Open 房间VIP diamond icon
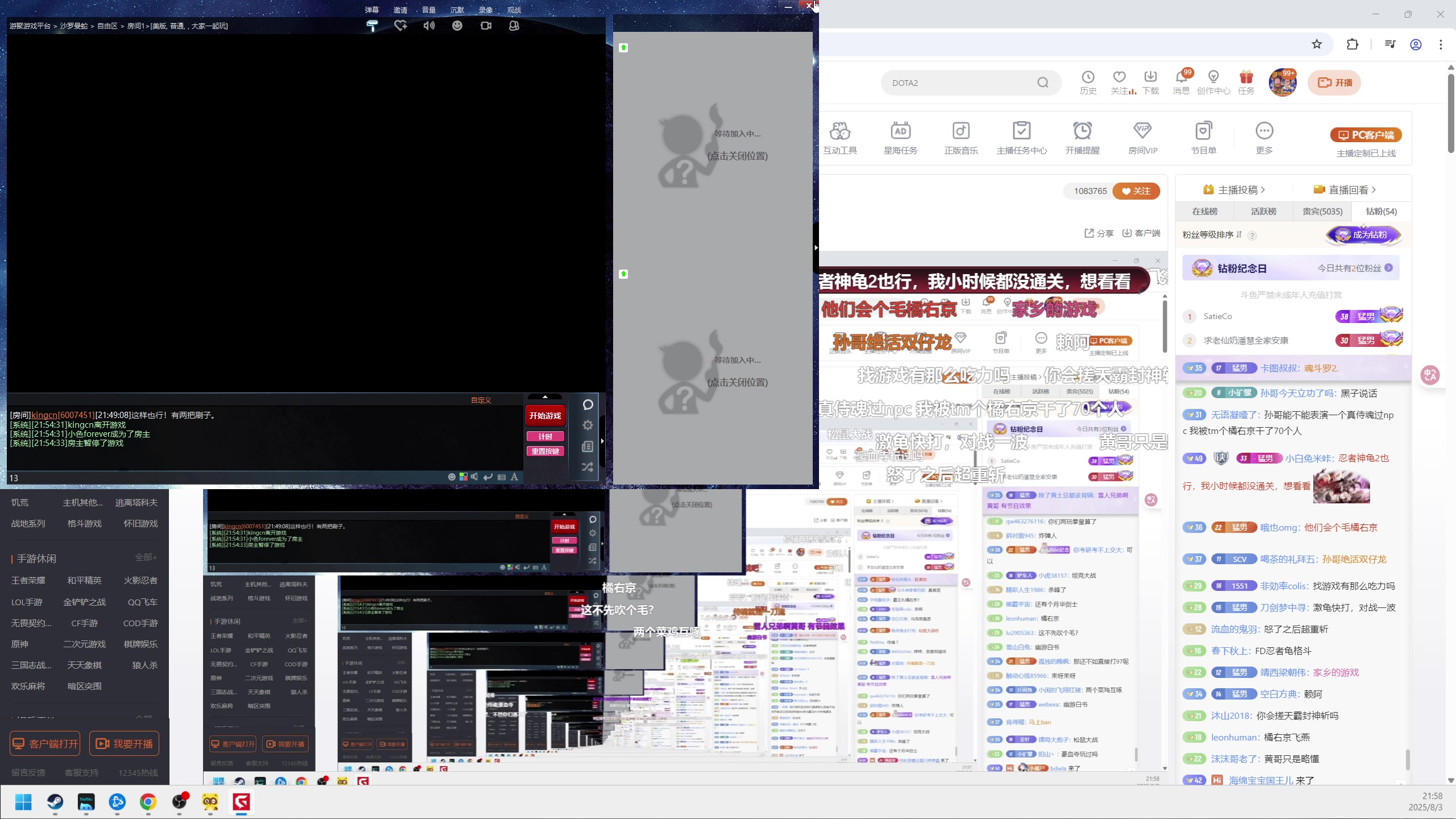1456x819 pixels. 1143,138
